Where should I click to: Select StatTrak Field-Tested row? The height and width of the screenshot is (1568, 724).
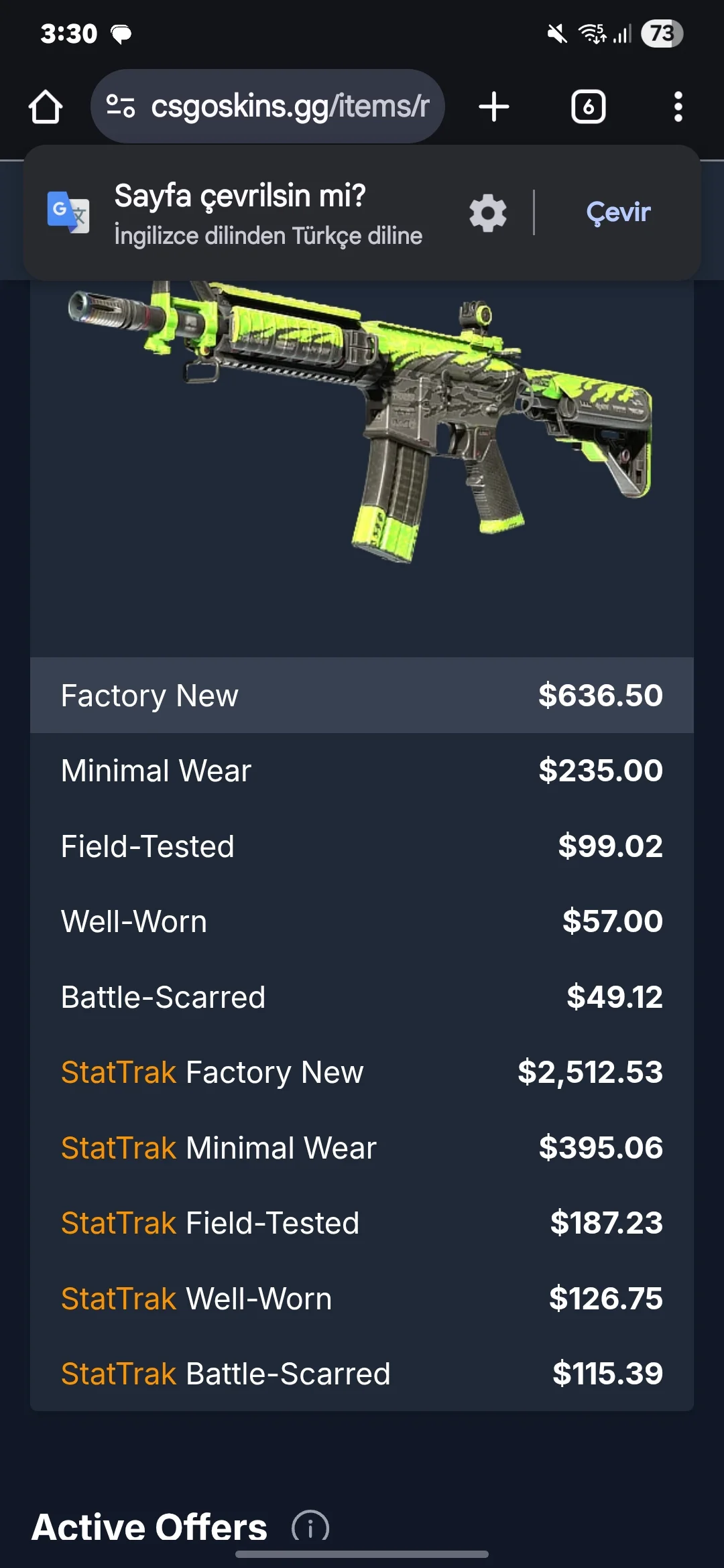pos(362,1223)
